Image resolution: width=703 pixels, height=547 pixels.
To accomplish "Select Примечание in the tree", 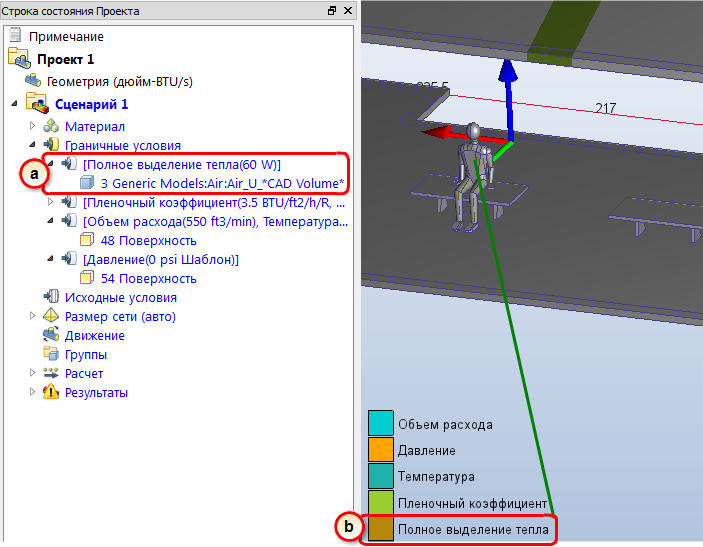I will pos(66,36).
